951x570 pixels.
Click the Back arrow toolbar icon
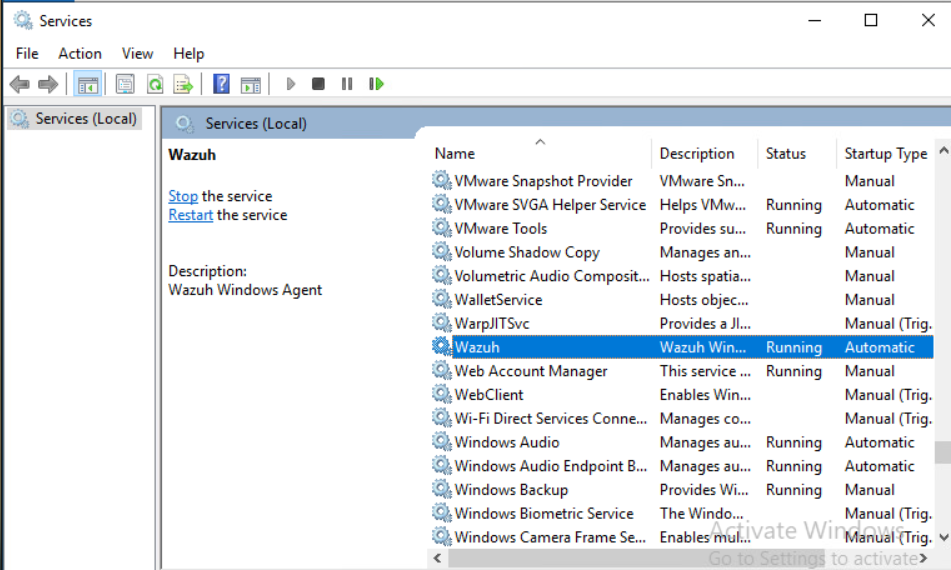click(x=20, y=84)
